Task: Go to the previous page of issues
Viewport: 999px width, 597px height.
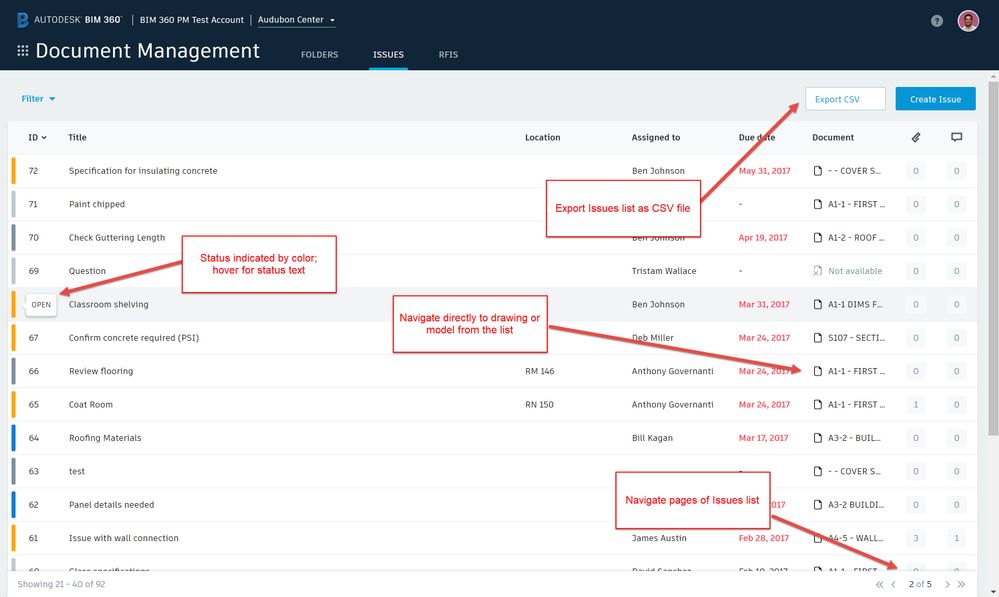Action: coord(893,584)
